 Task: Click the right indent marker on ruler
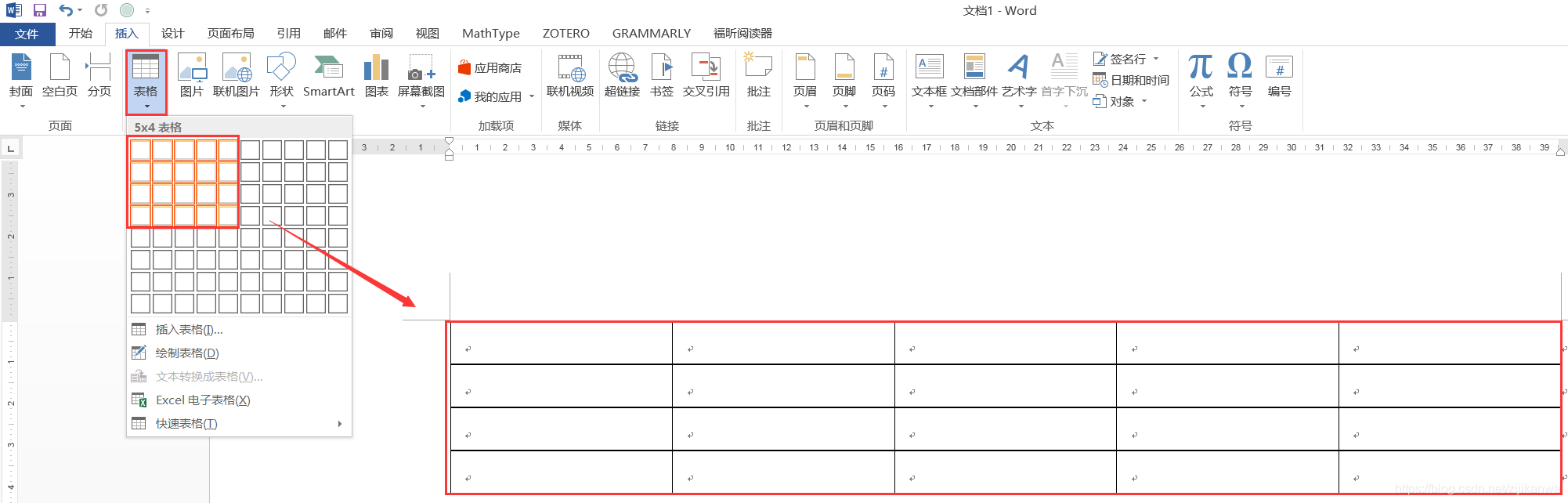pyautogui.click(x=1560, y=152)
